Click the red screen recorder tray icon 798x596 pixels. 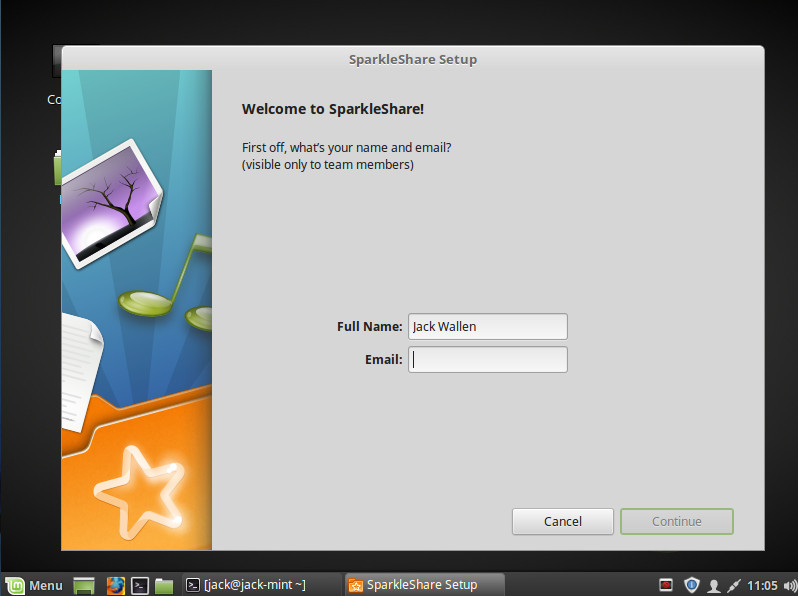tap(666, 585)
